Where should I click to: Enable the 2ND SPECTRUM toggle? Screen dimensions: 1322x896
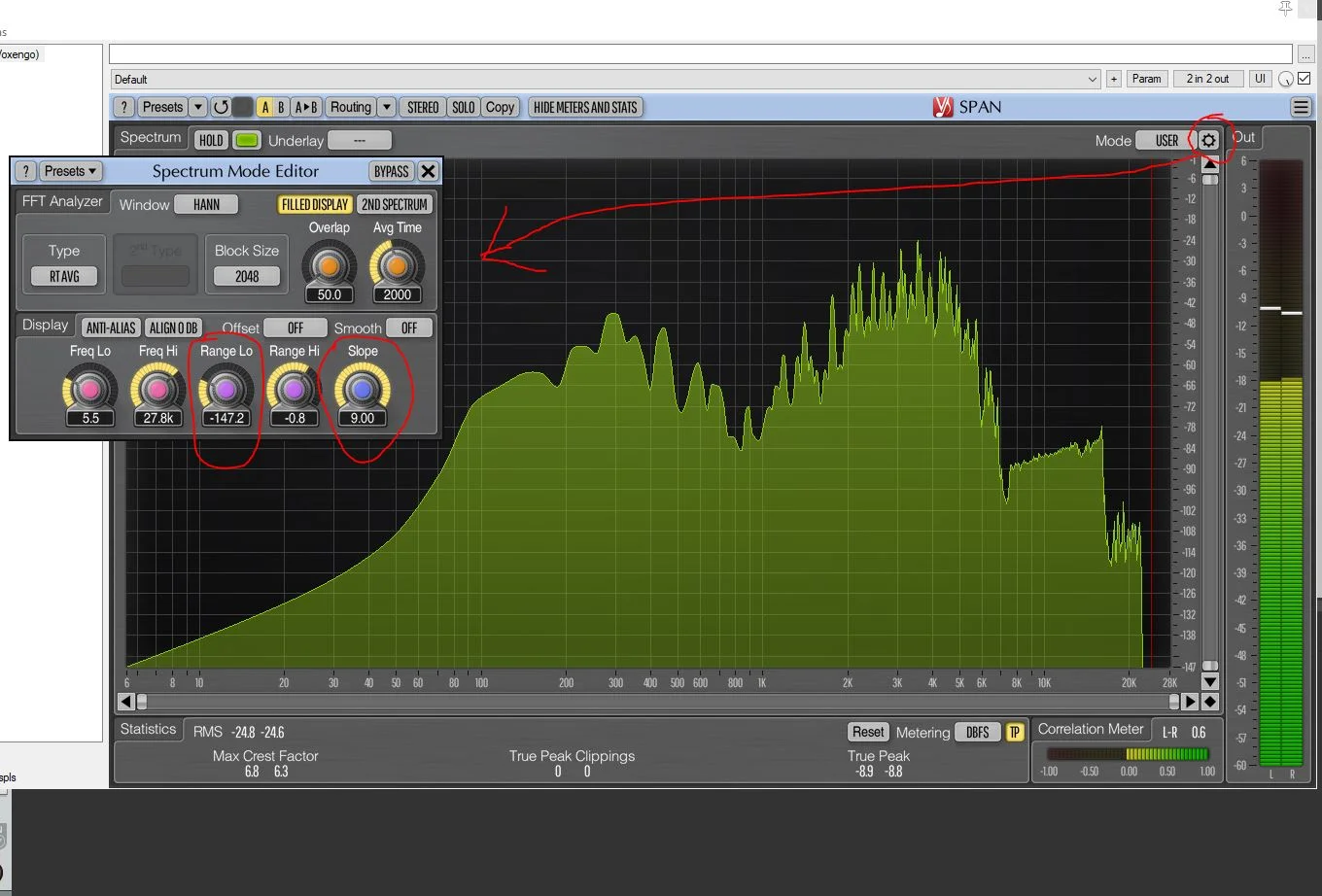tap(394, 204)
